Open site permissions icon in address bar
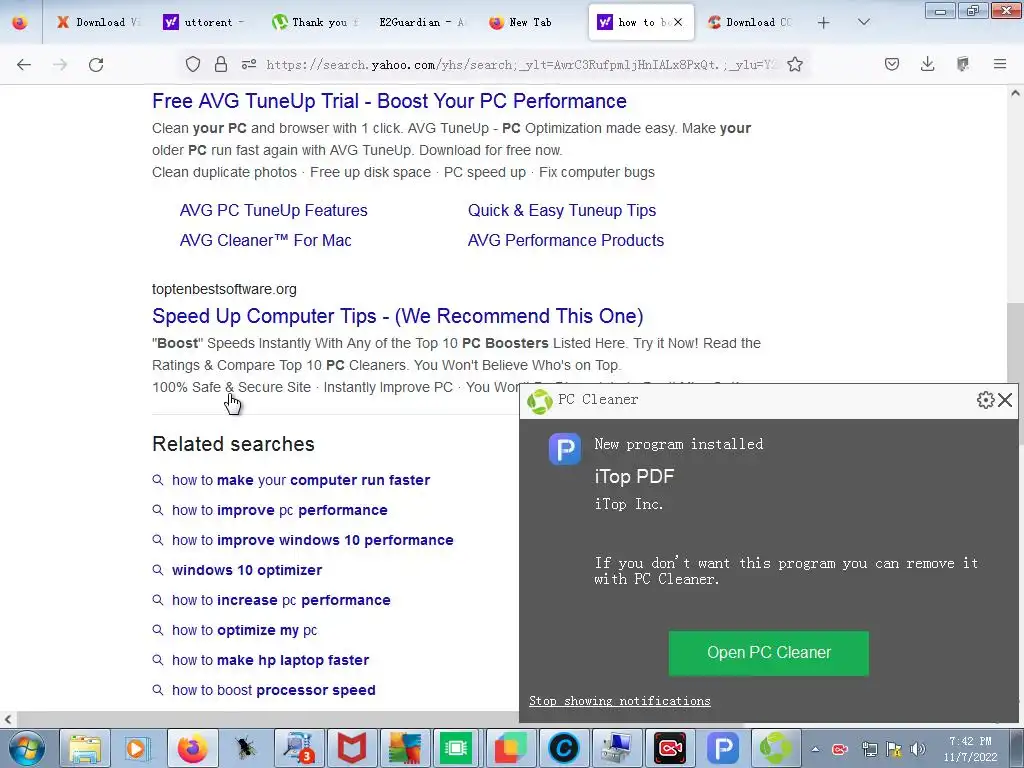 (x=249, y=64)
